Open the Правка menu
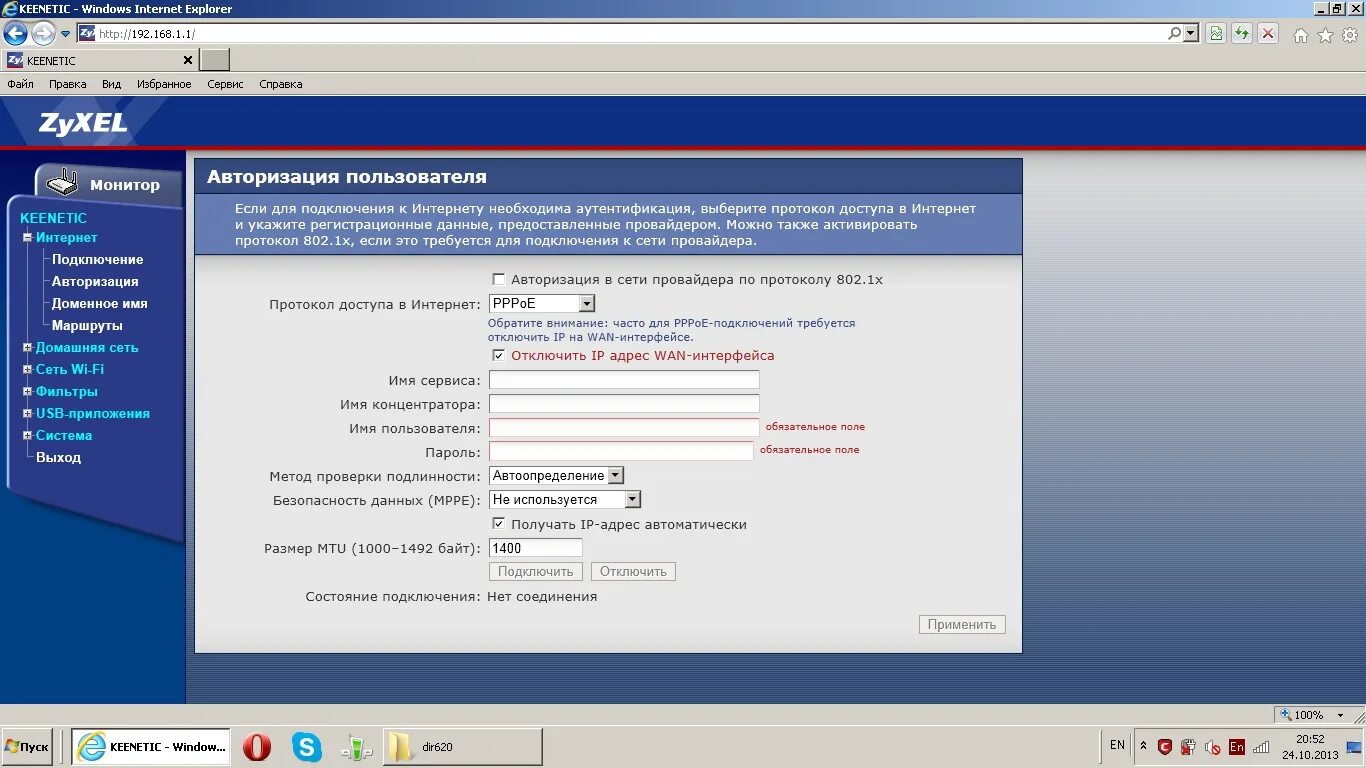The image size is (1366, 768). 68,84
